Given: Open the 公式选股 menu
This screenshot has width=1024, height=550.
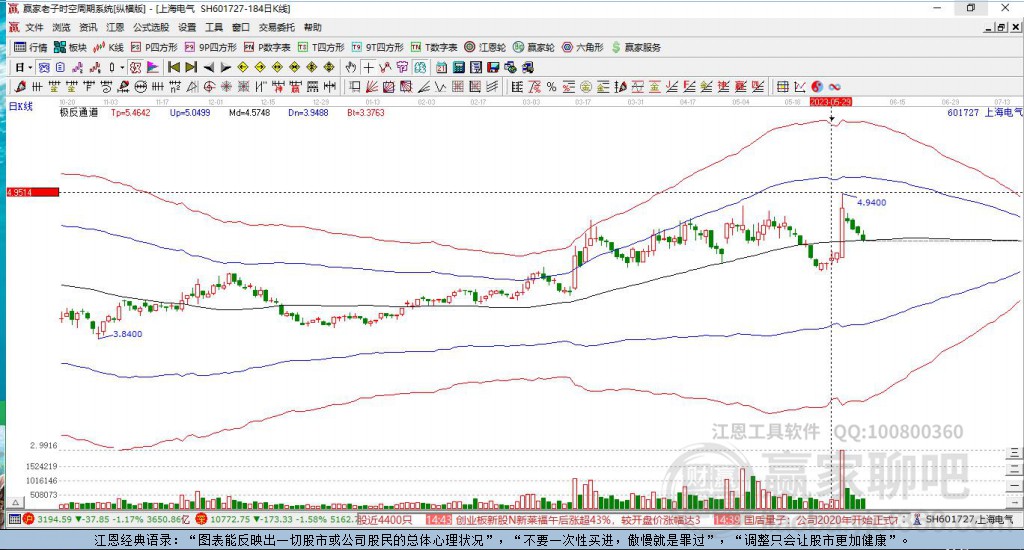Looking at the screenshot, I should pos(151,27).
